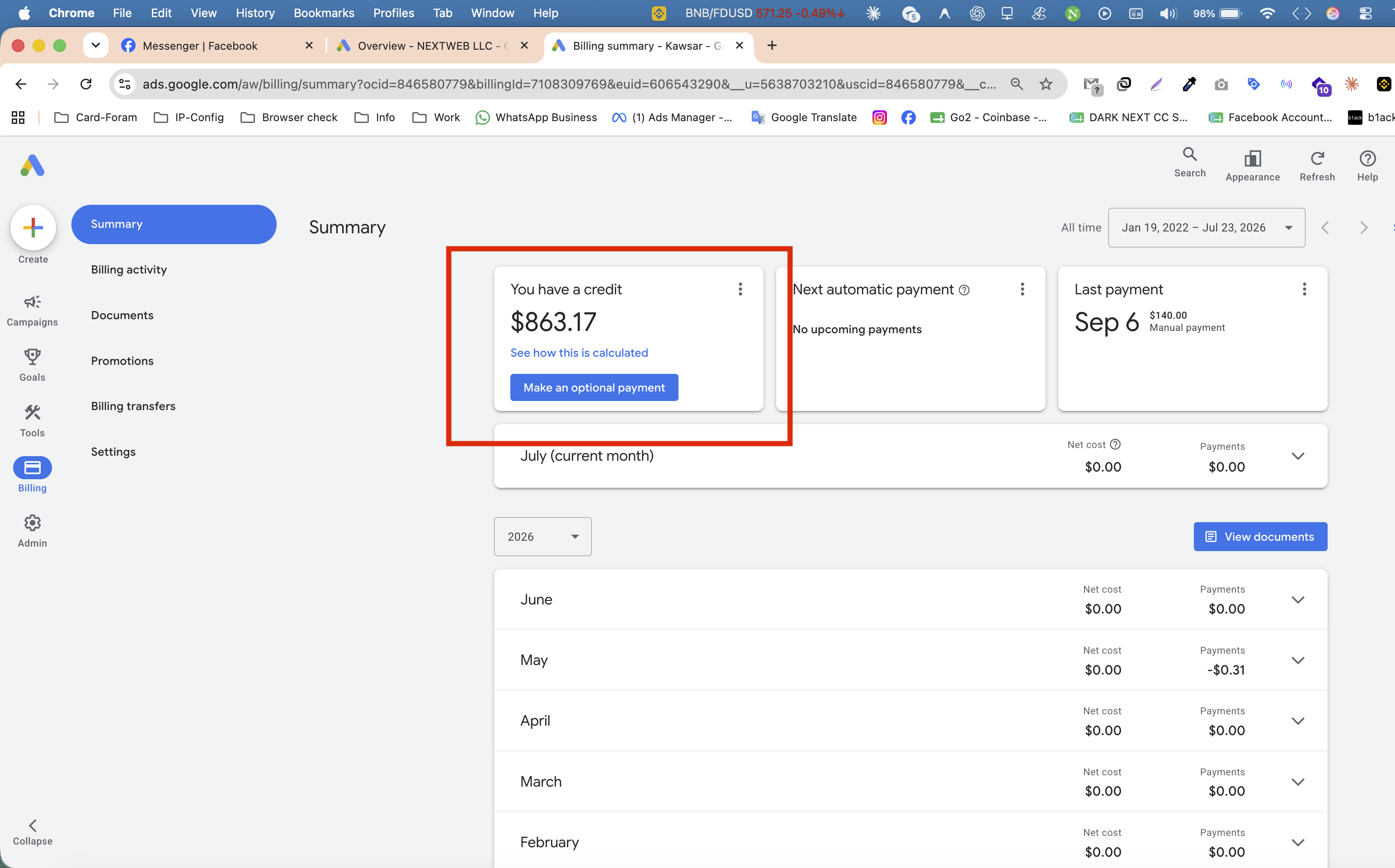
Task: Open the date range dropdown
Action: 1206,228
